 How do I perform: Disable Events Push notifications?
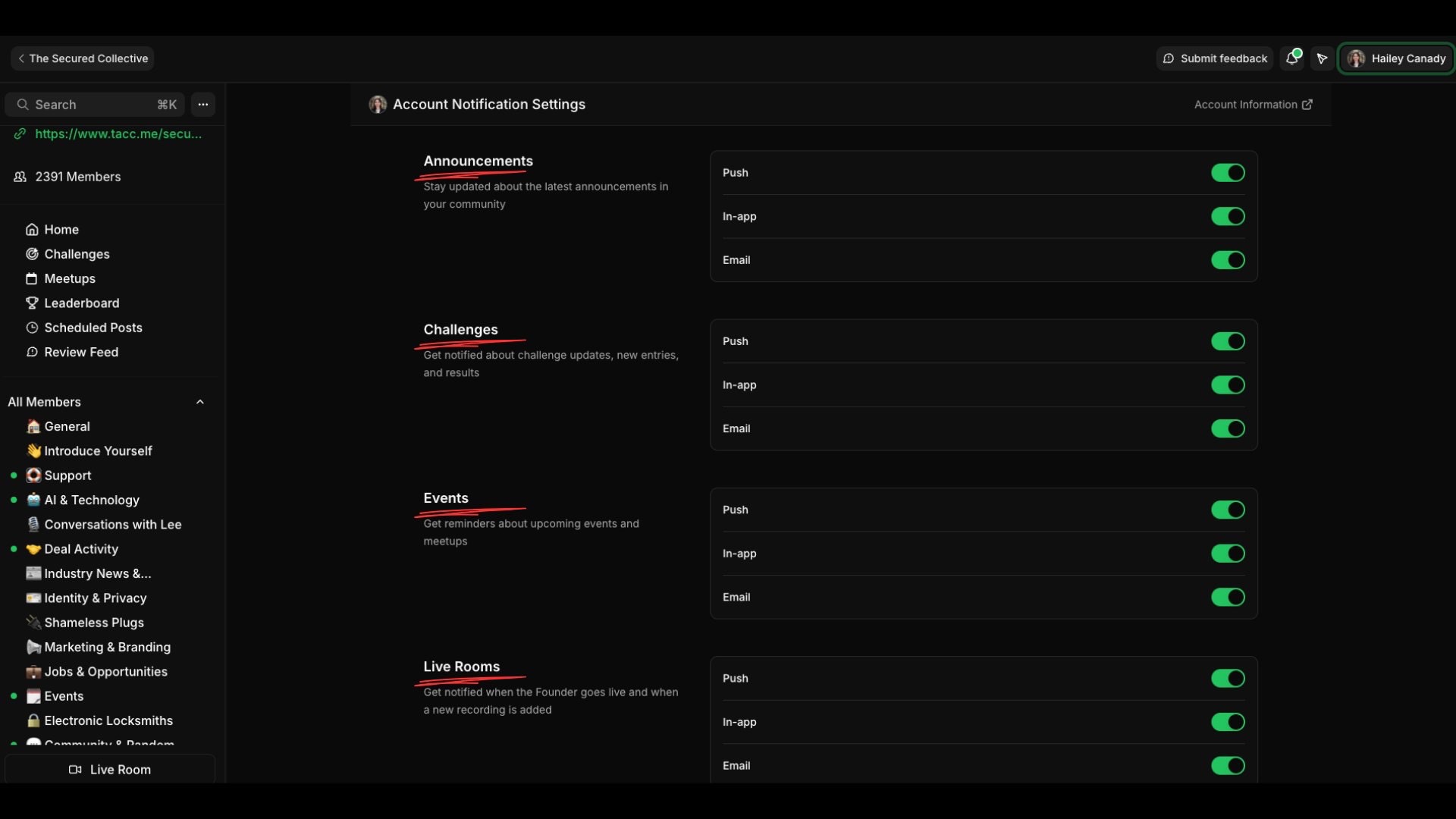(1228, 510)
